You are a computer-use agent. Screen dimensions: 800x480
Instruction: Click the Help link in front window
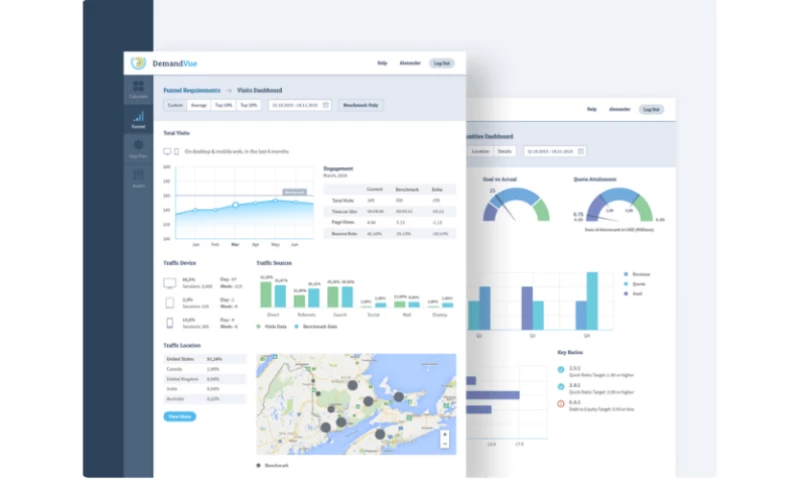point(382,63)
